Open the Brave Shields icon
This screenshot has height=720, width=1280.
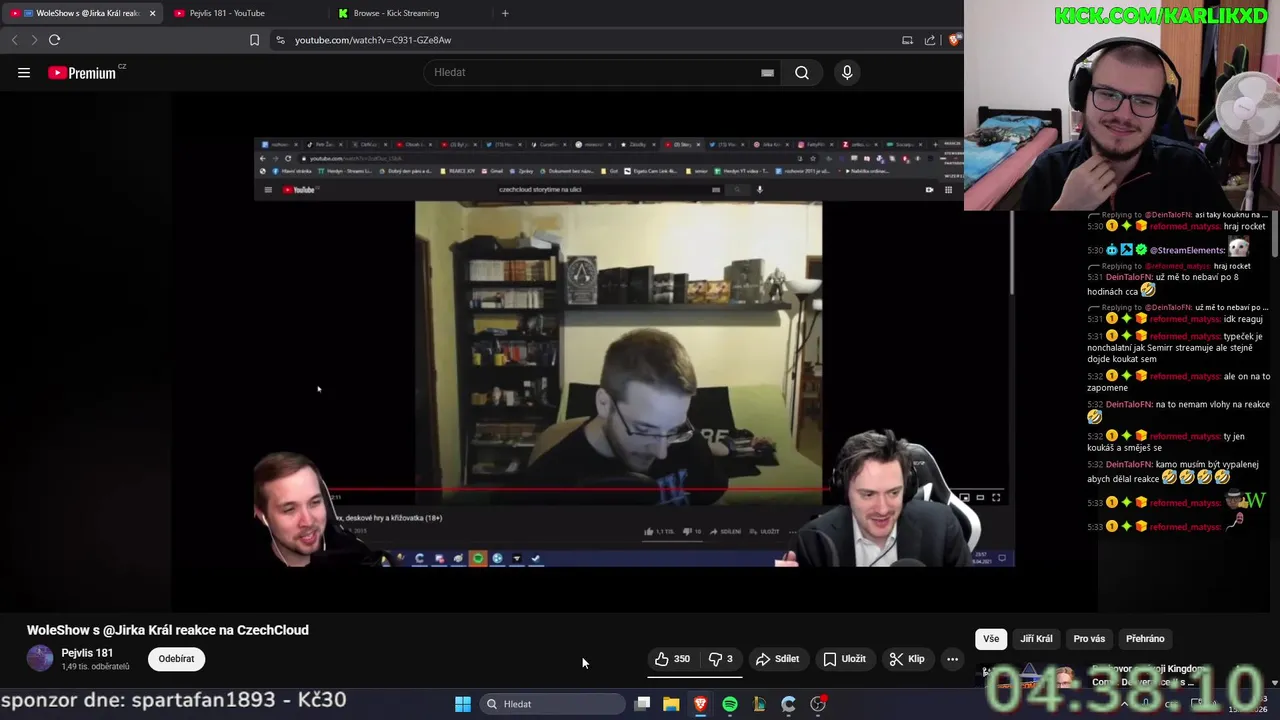click(955, 40)
